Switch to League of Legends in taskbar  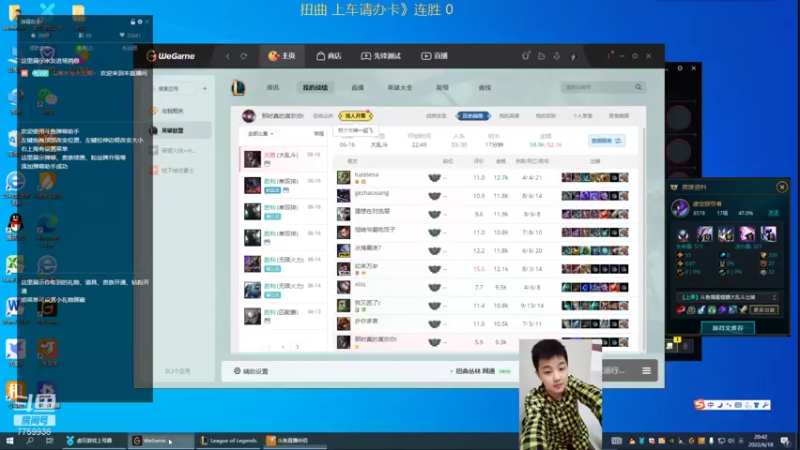tap(228, 440)
